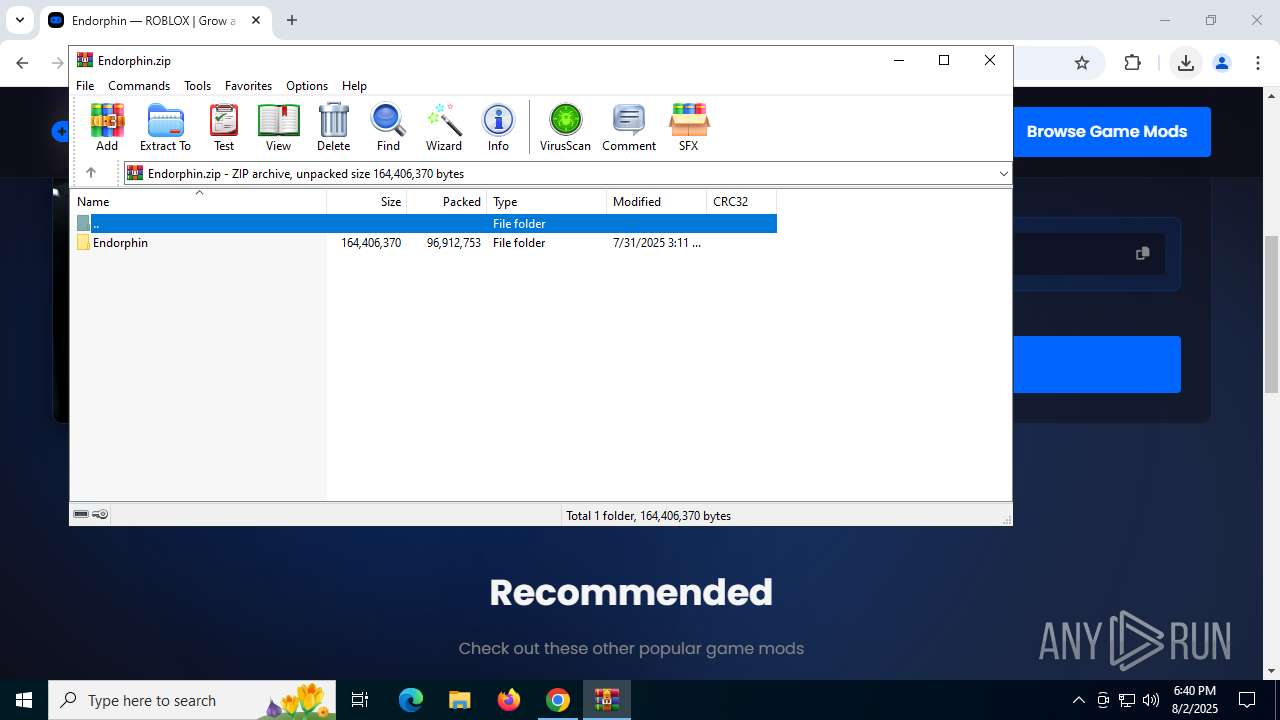
Task: Go back in the browser
Action: click(22, 63)
